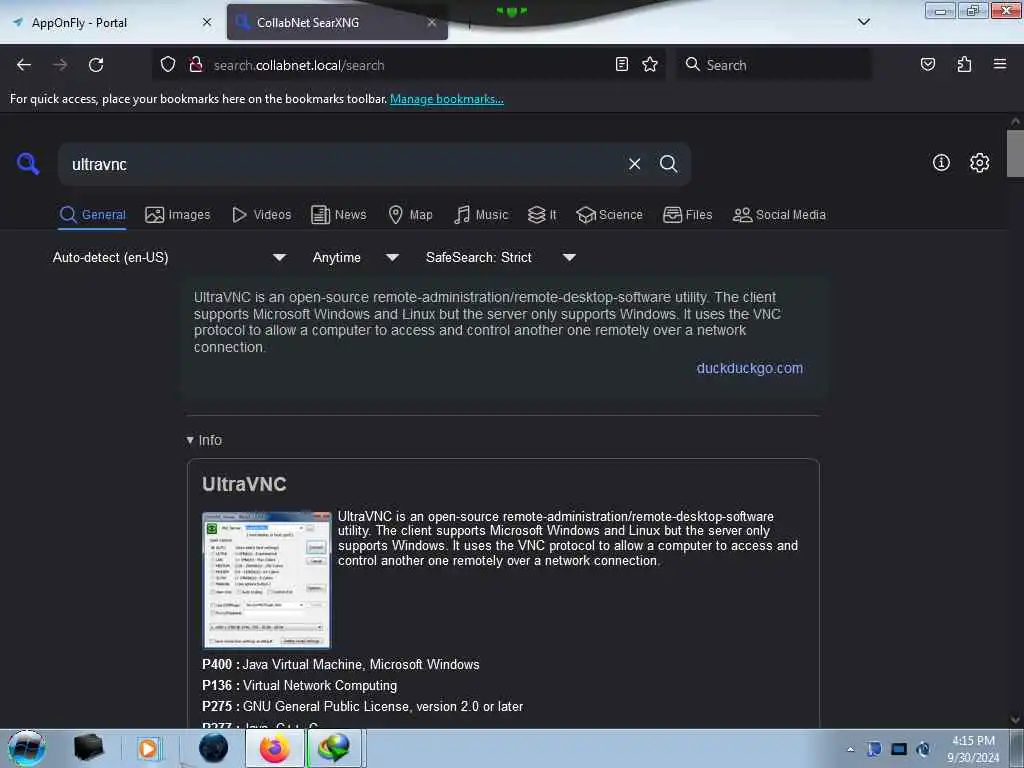1024x768 pixels.
Task: Select the General search category
Action: point(92,215)
